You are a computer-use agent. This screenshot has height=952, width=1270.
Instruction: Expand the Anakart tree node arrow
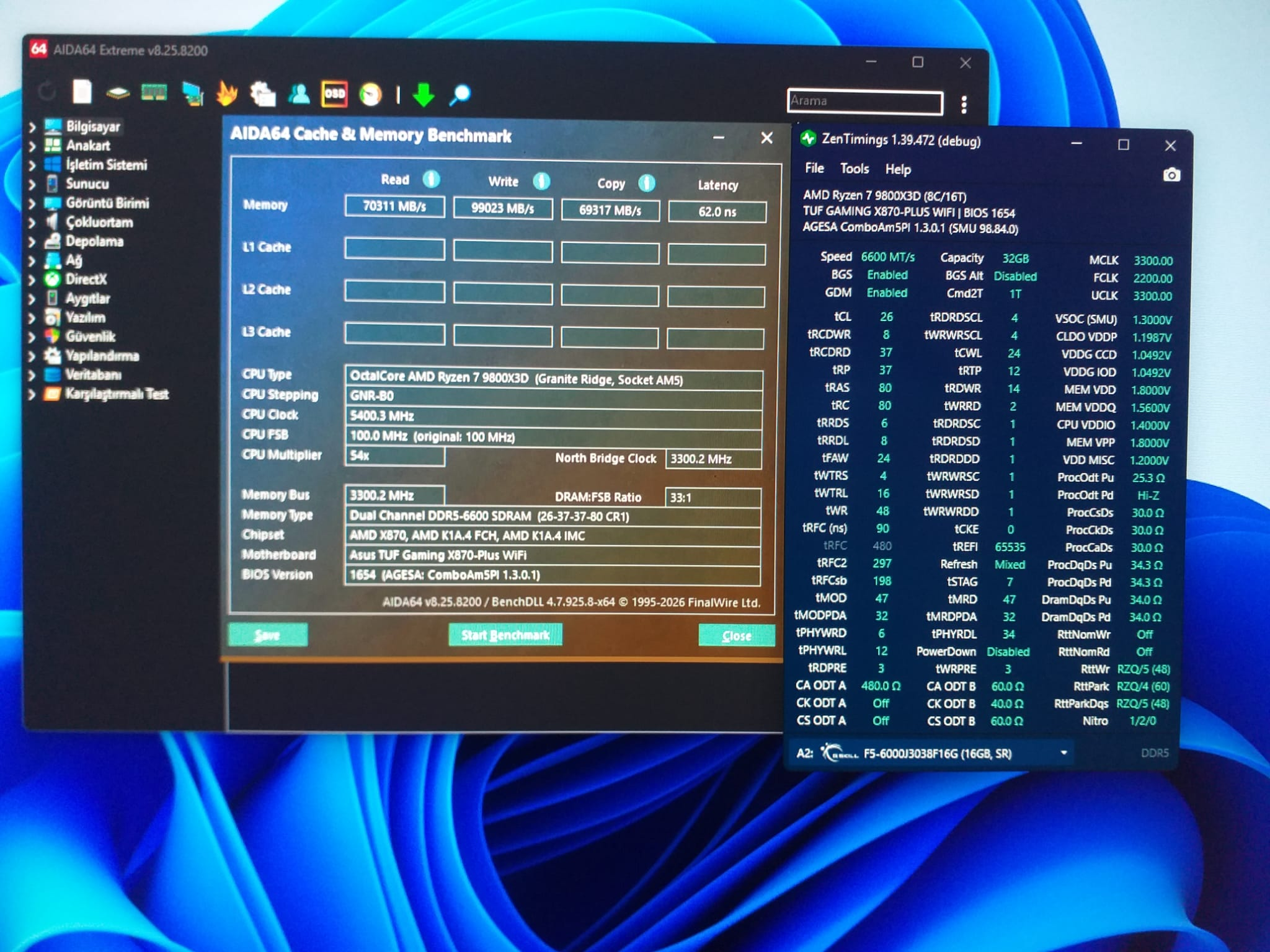click(x=32, y=146)
